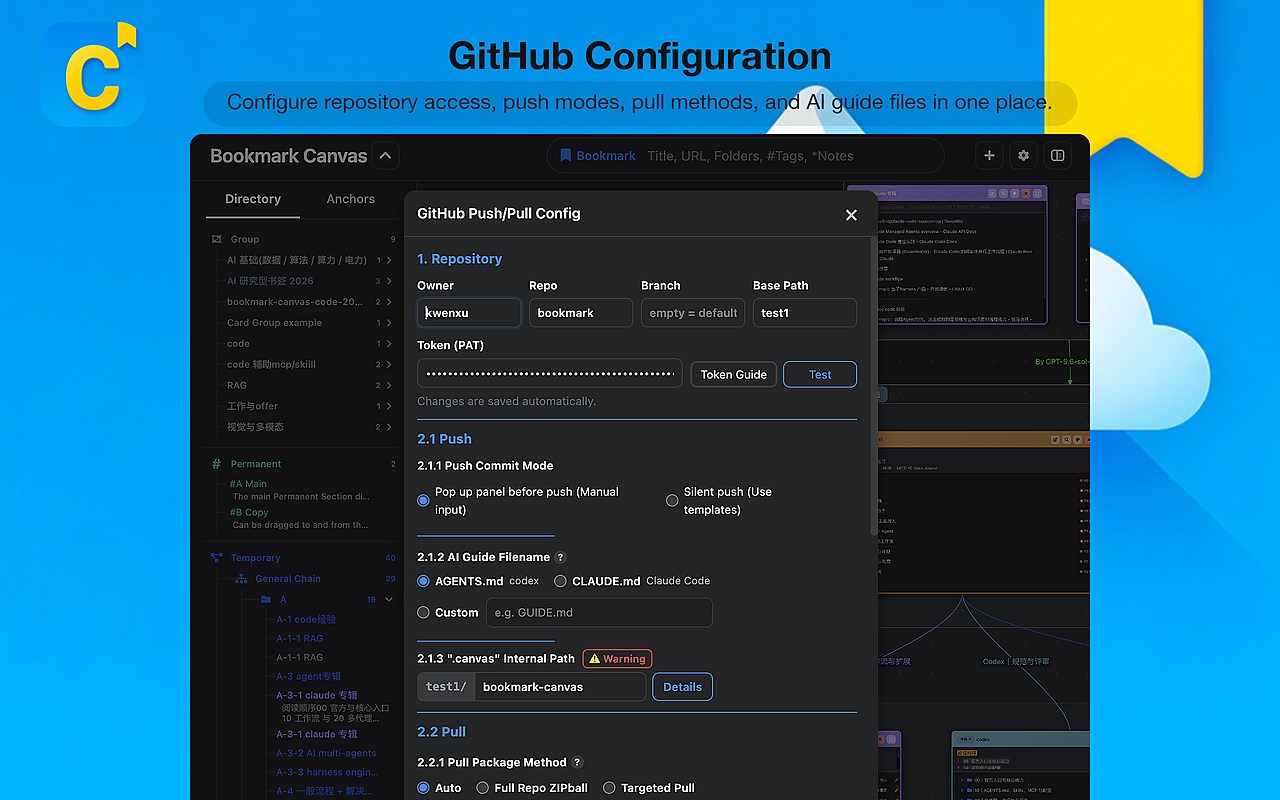Open the A-3 agent专辑 tree item

310,677
